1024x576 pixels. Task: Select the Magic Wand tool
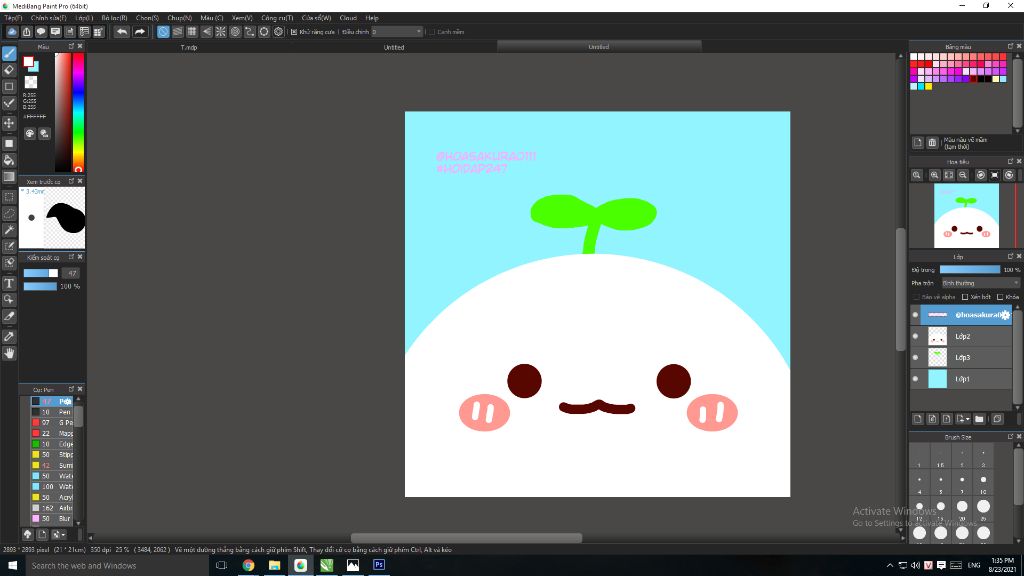[9, 230]
